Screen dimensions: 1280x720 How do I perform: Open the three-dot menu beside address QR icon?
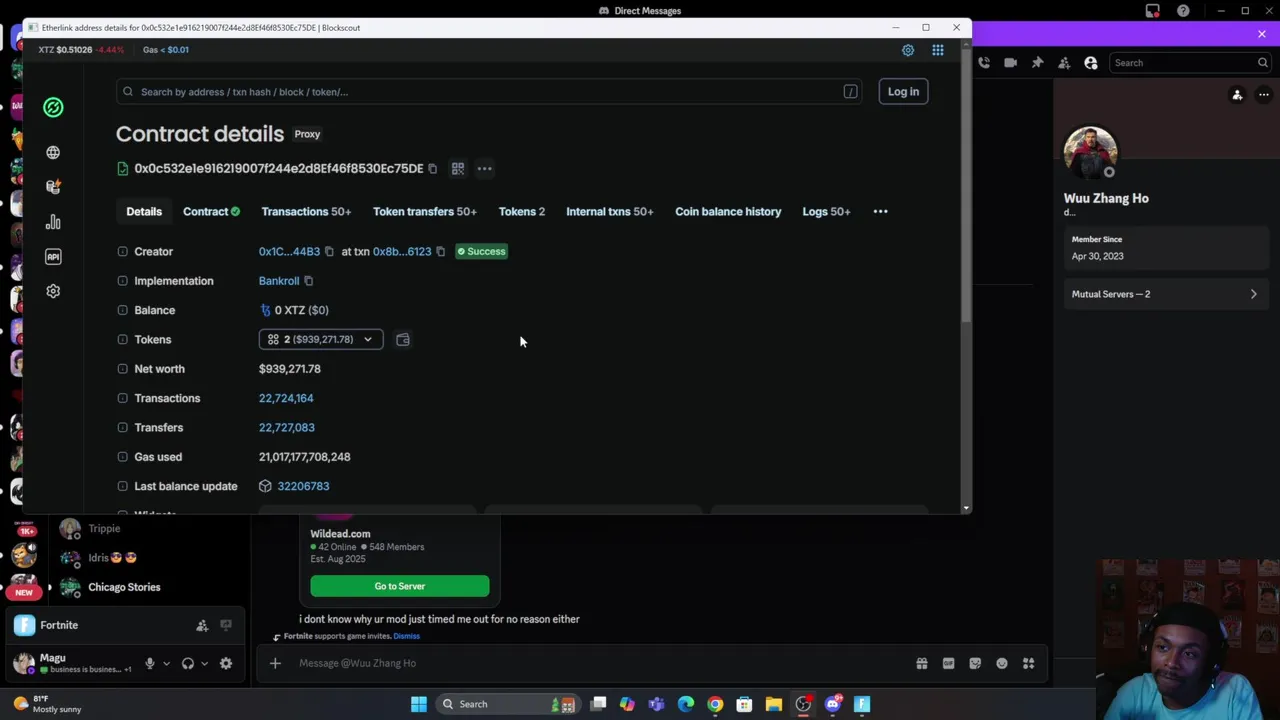click(x=484, y=168)
